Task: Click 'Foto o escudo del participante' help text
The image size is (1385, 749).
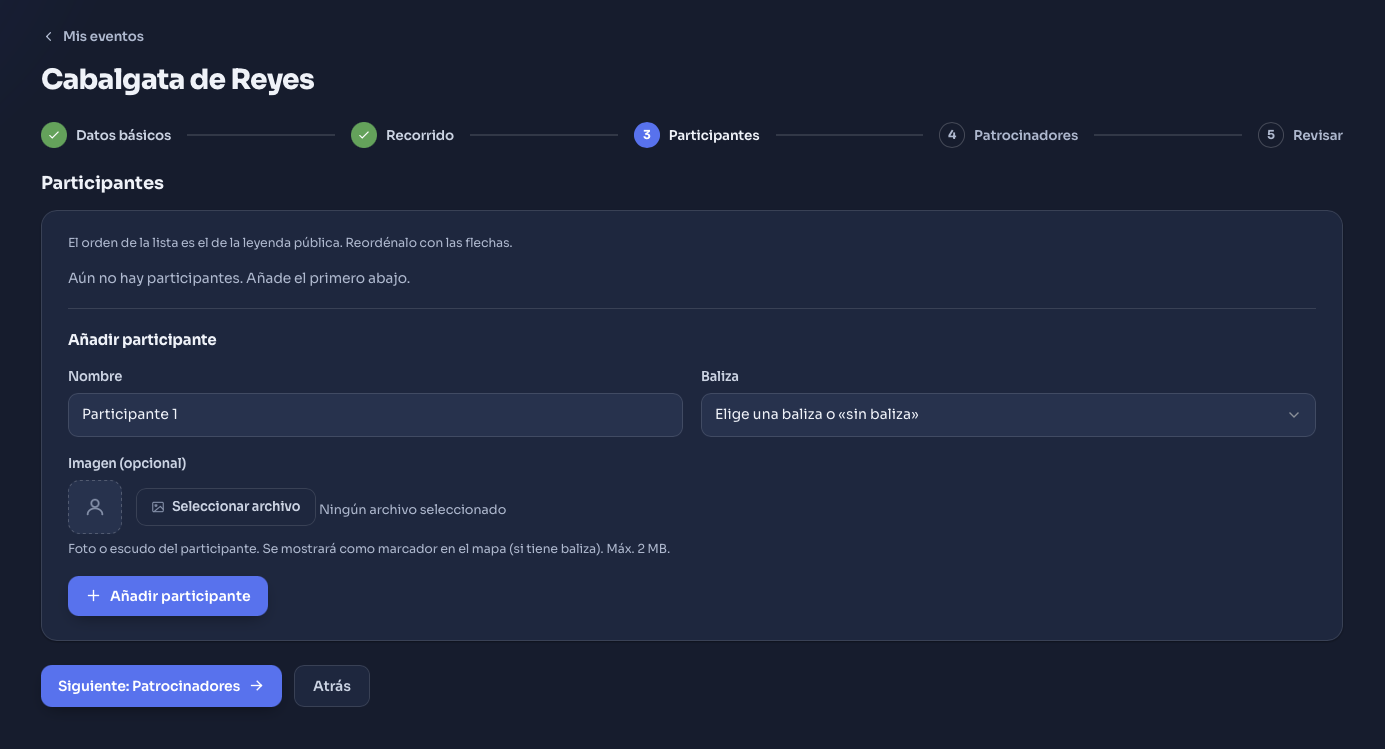Action: click(369, 548)
